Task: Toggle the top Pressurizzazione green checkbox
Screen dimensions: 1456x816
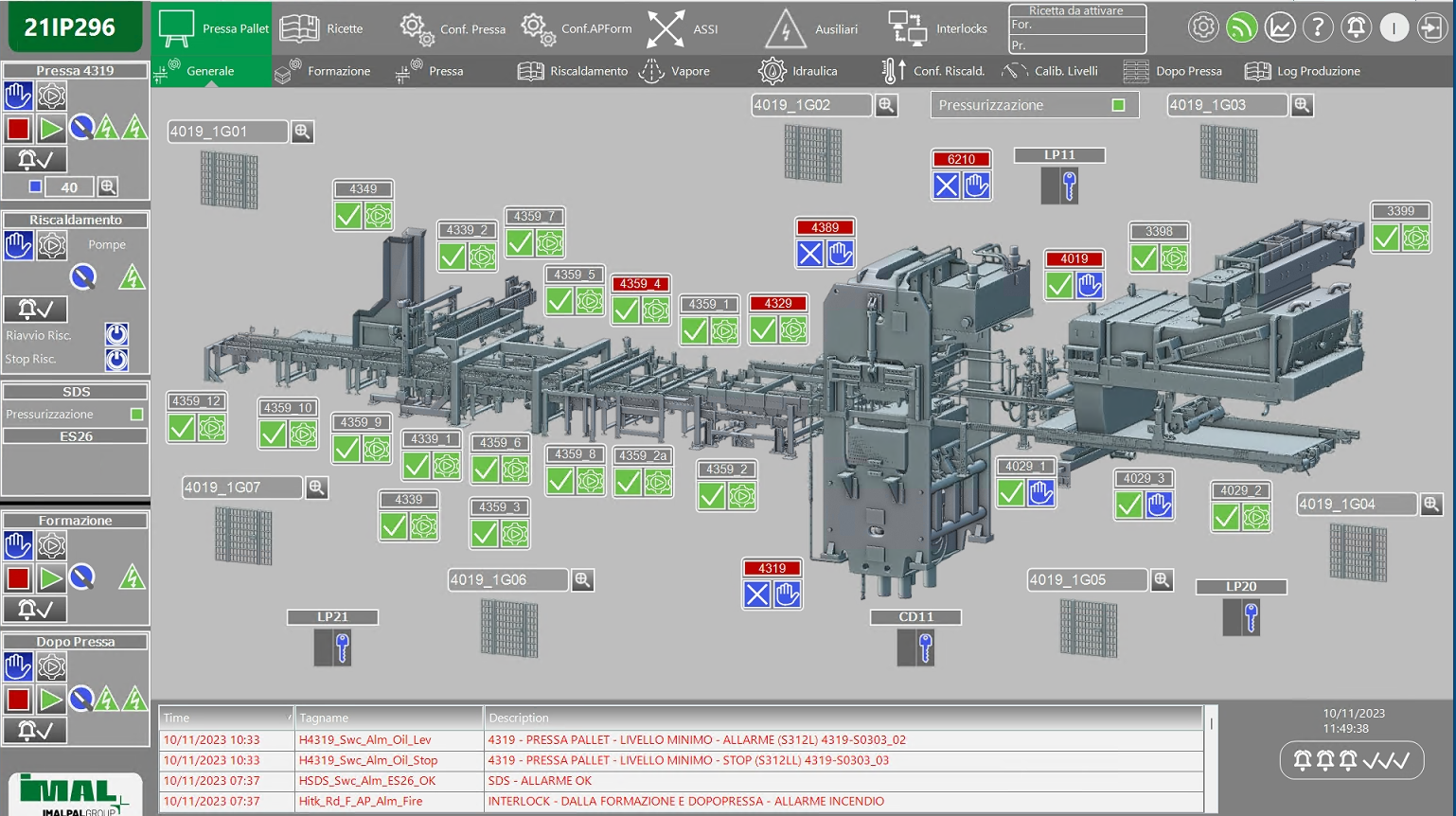Action: [1118, 105]
